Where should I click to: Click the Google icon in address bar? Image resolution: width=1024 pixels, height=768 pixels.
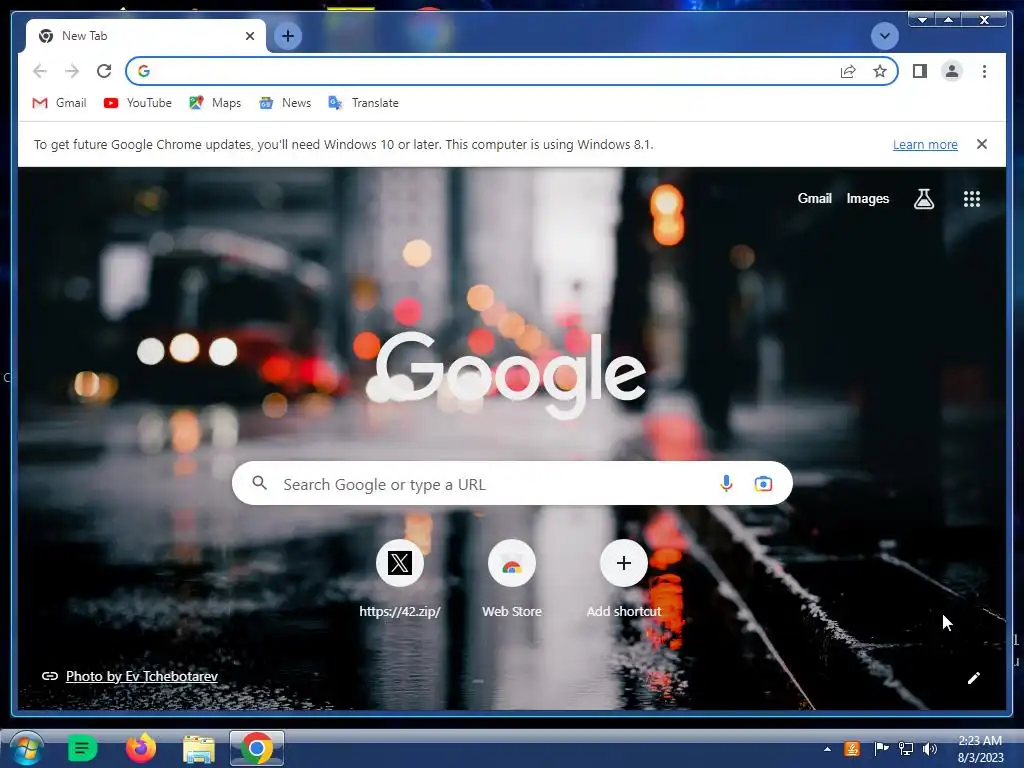point(144,71)
